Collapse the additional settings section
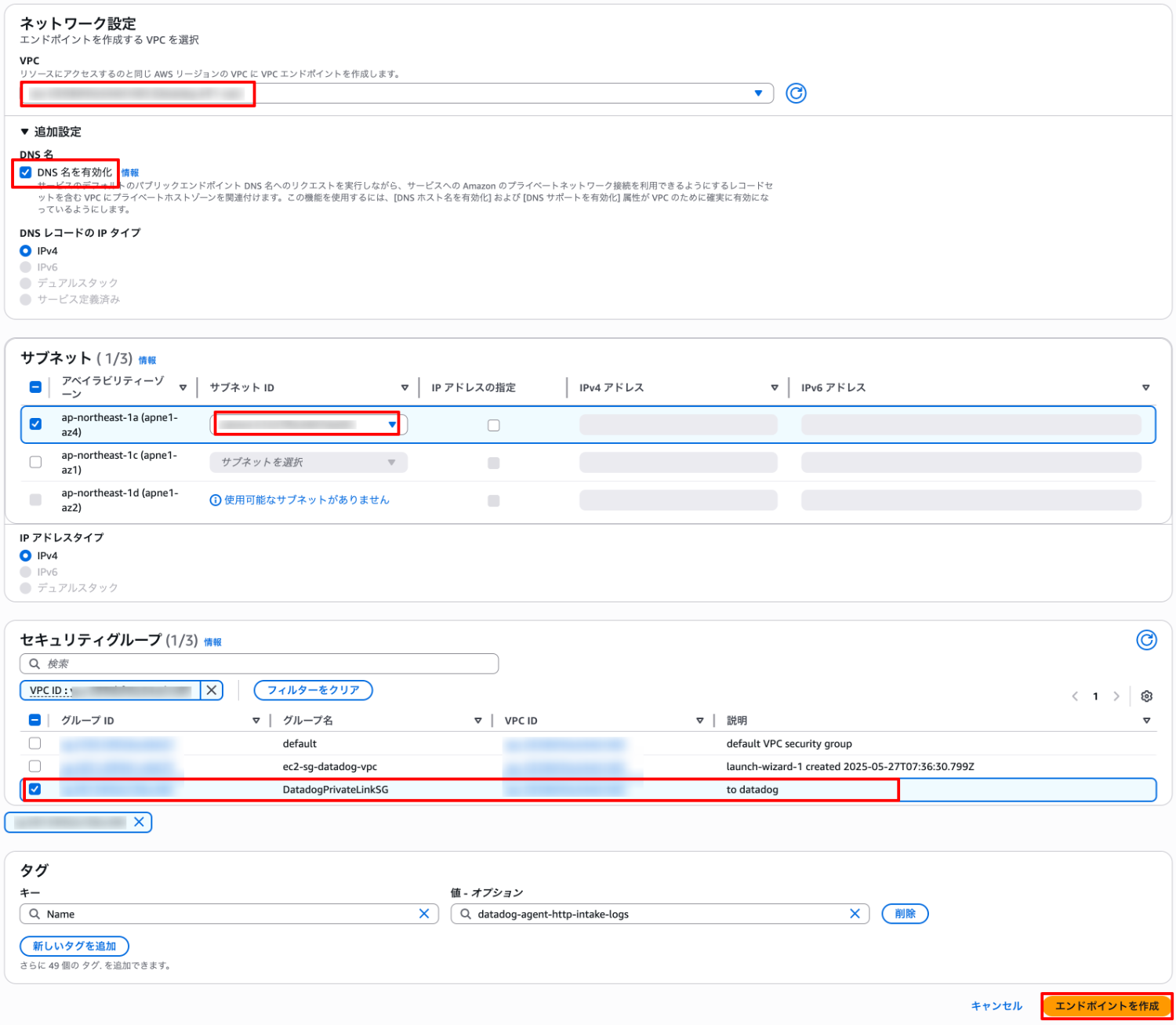This screenshot has height=1025, width=1176. [50, 132]
